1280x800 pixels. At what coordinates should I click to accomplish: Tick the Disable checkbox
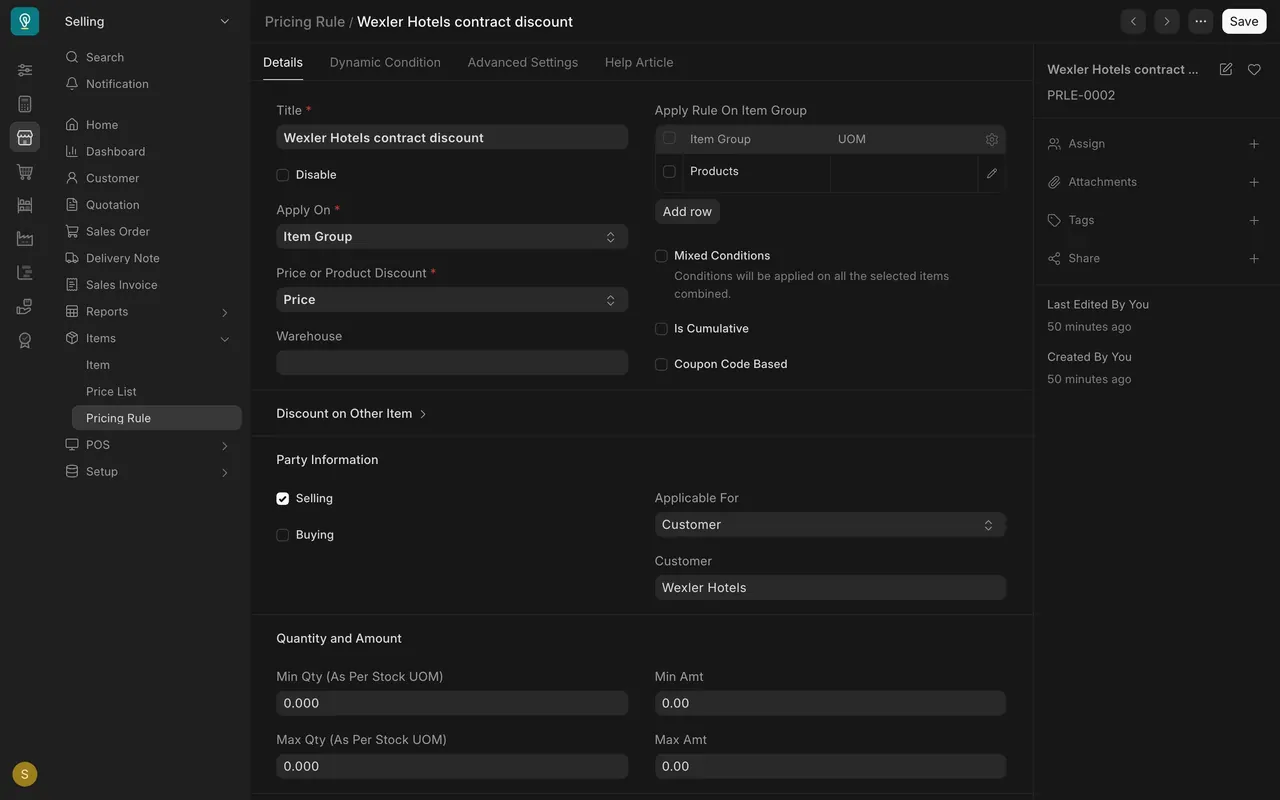click(x=283, y=175)
